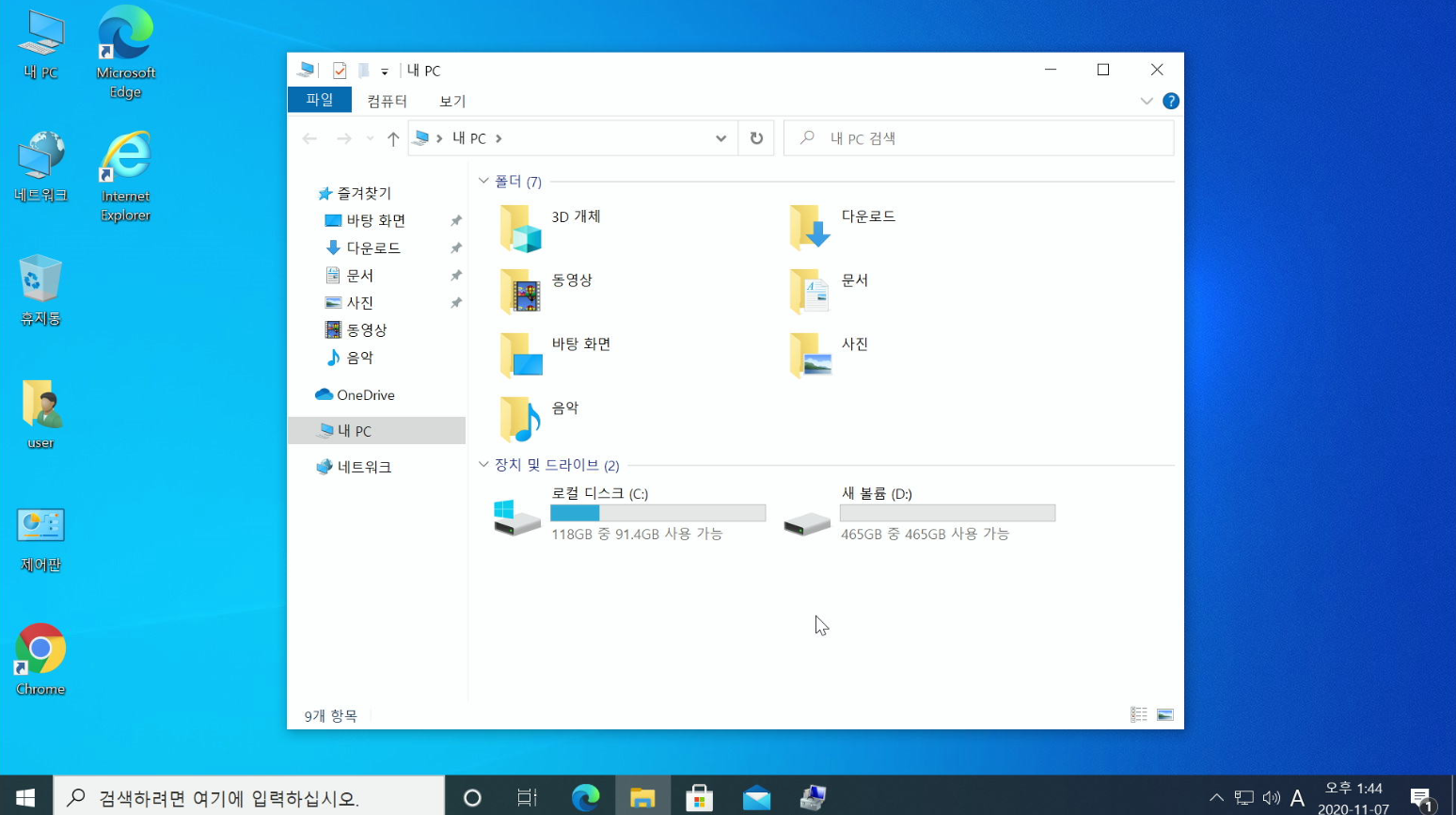Image resolution: width=1456 pixels, height=815 pixels.
Task: Open address bar history dropdown
Action: coord(720,138)
